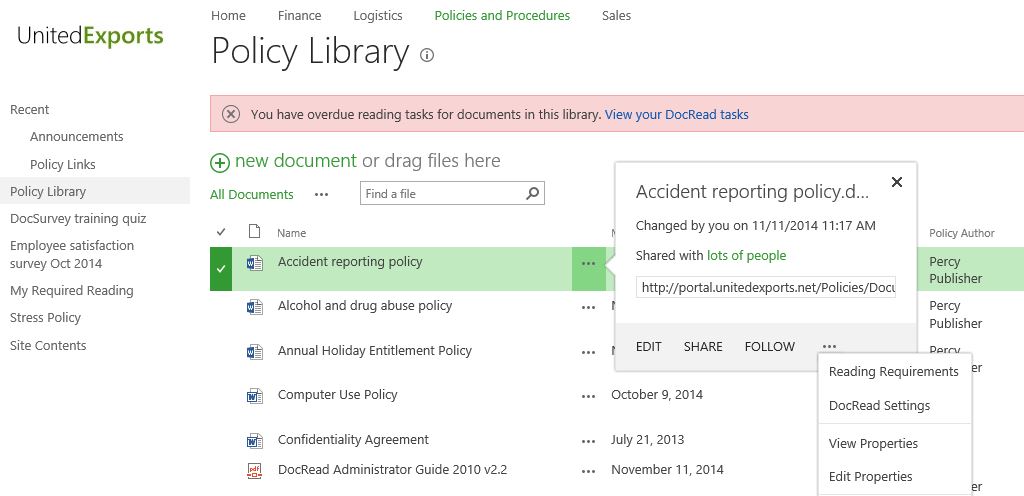Open ellipsis menu for Annual Holiday Entitlement Policy
The image size is (1024, 496).
click(588, 352)
